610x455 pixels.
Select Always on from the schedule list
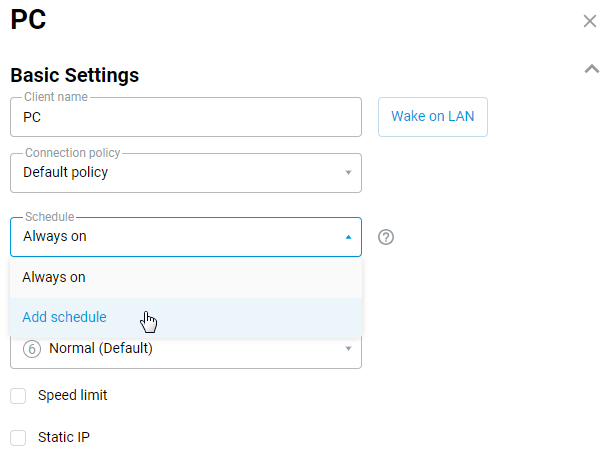point(185,277)
